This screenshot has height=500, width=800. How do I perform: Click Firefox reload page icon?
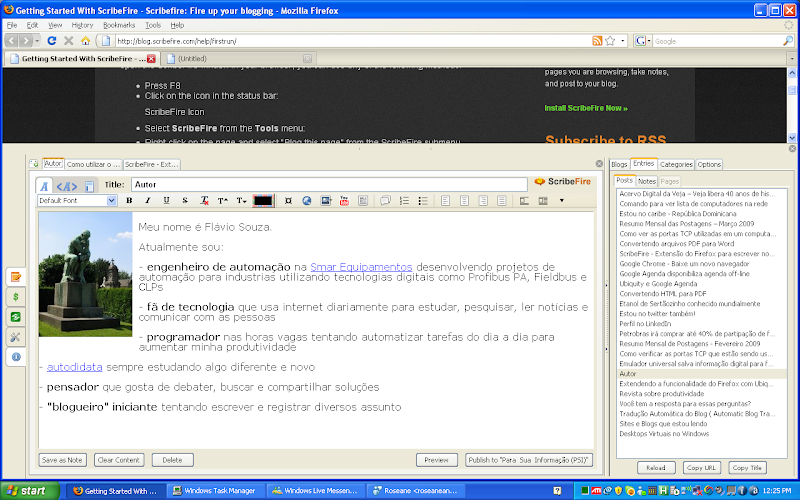52,41
